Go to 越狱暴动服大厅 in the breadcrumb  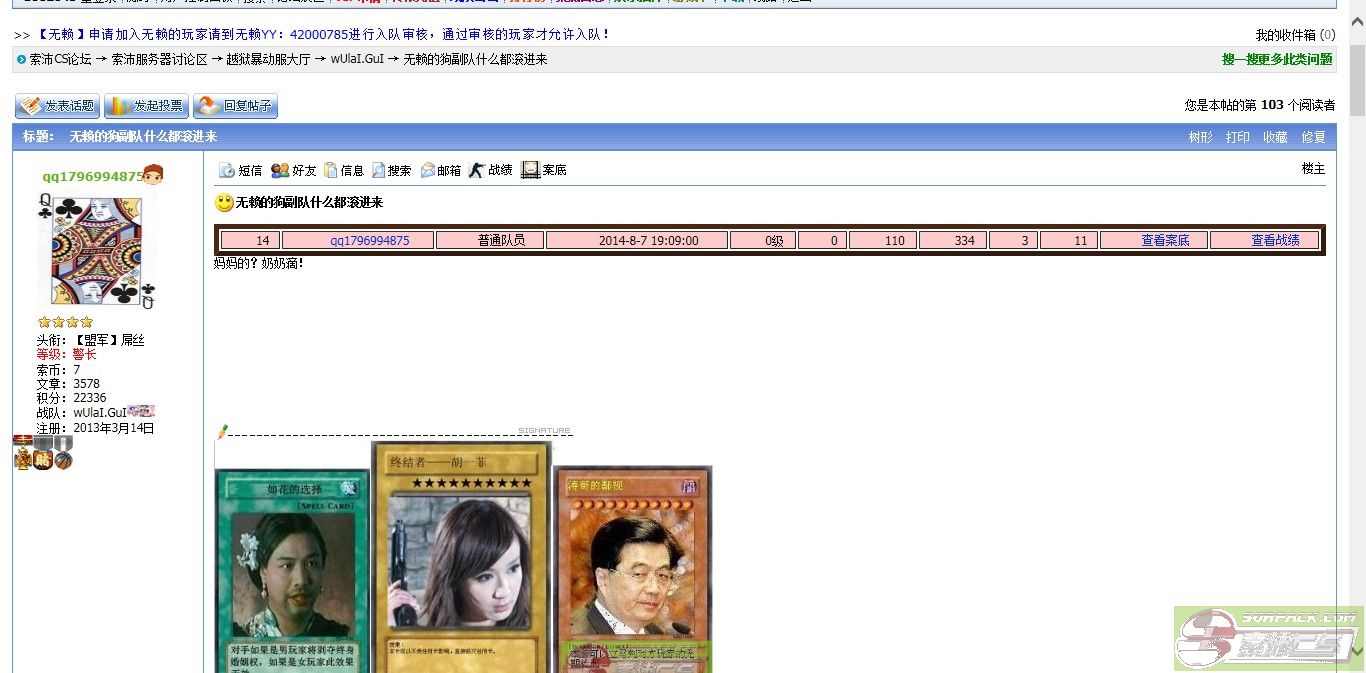[x=269, y=60]
